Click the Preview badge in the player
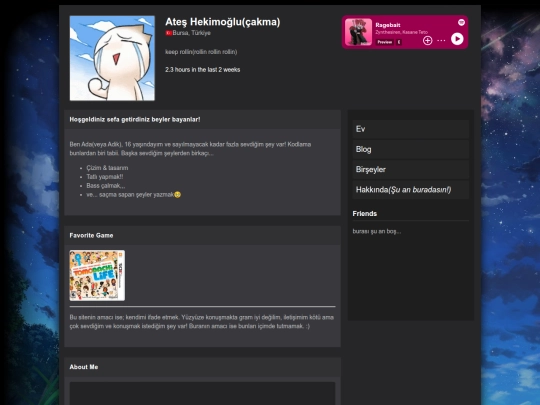540x405 pixels. pyautogui.click(x=385, y=42)
